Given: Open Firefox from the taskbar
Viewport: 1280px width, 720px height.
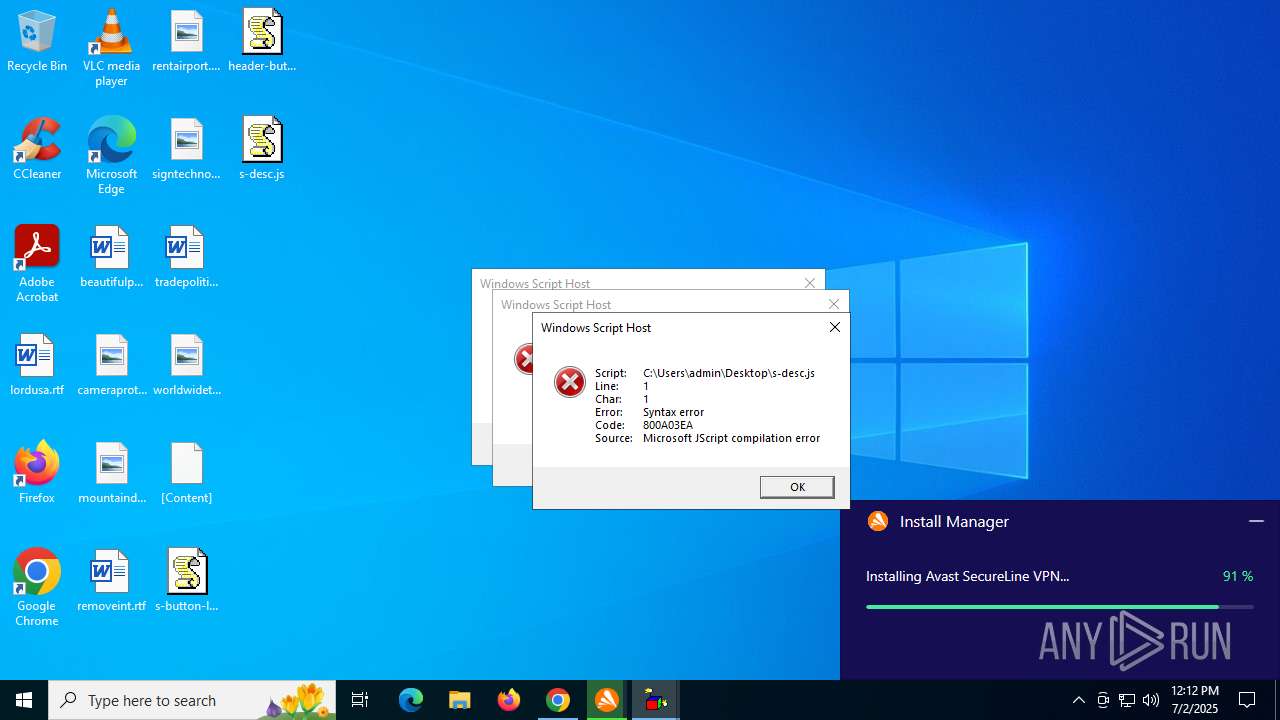Looking at the screenshot, I should (509, 700).
